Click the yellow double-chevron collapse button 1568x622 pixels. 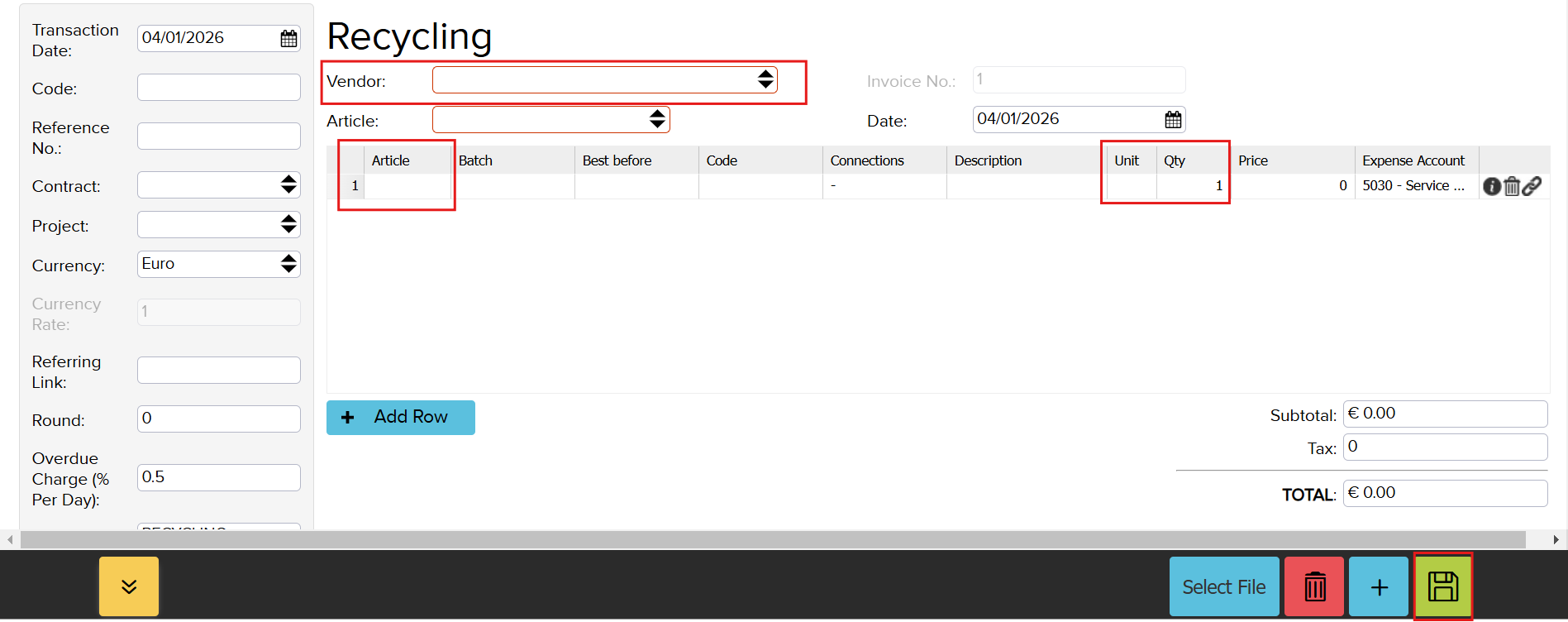point(129,586)
